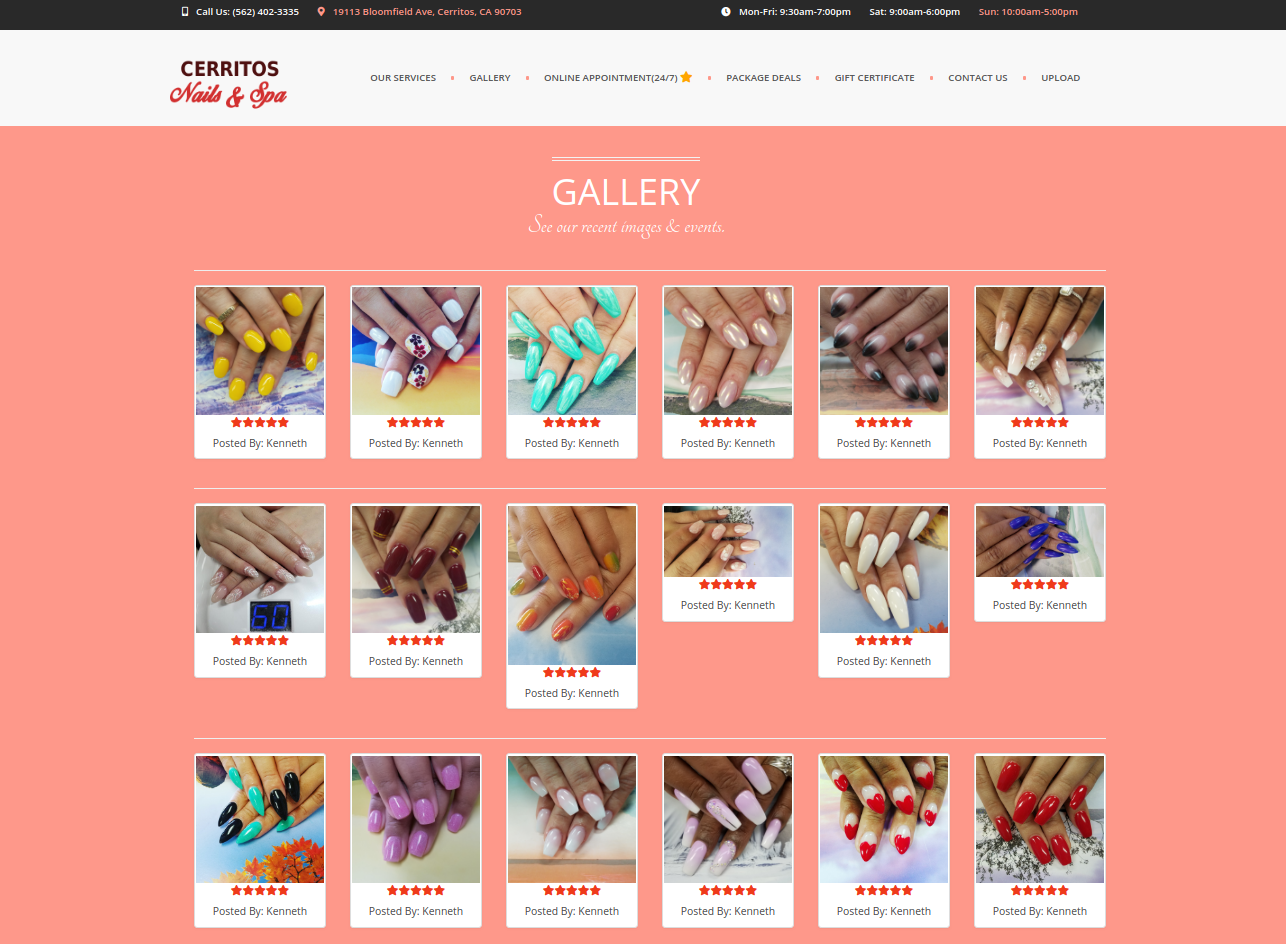Click star rating under turquoise nails photo
This screenshot has width=1286, height=944.
(572, 423)
